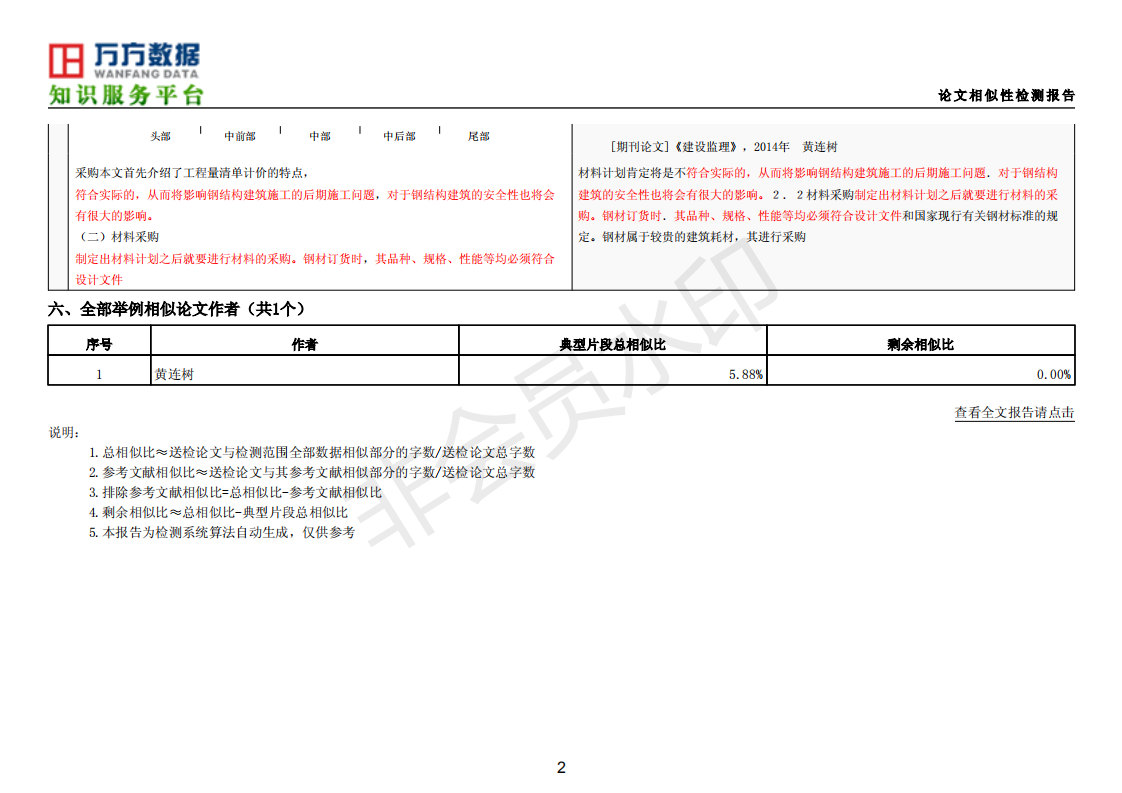Click the Wanfang Data red logo icon

coord(66,60)
